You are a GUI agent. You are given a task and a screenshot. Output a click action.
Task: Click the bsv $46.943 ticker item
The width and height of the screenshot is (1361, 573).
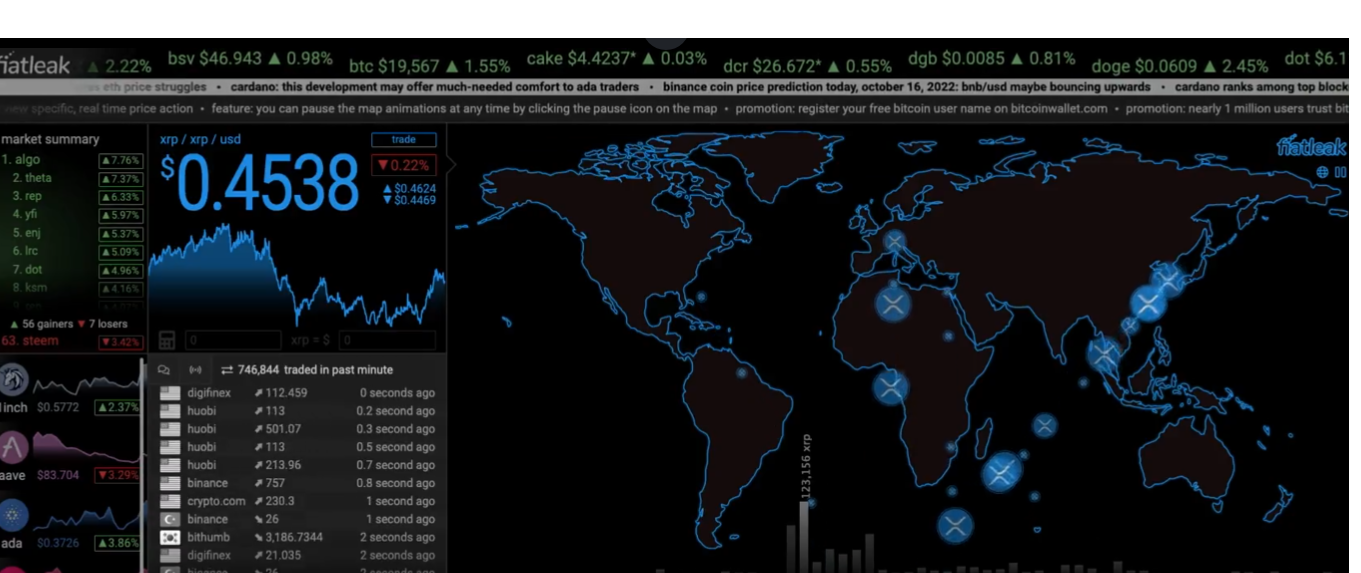[x=250, y=60]
